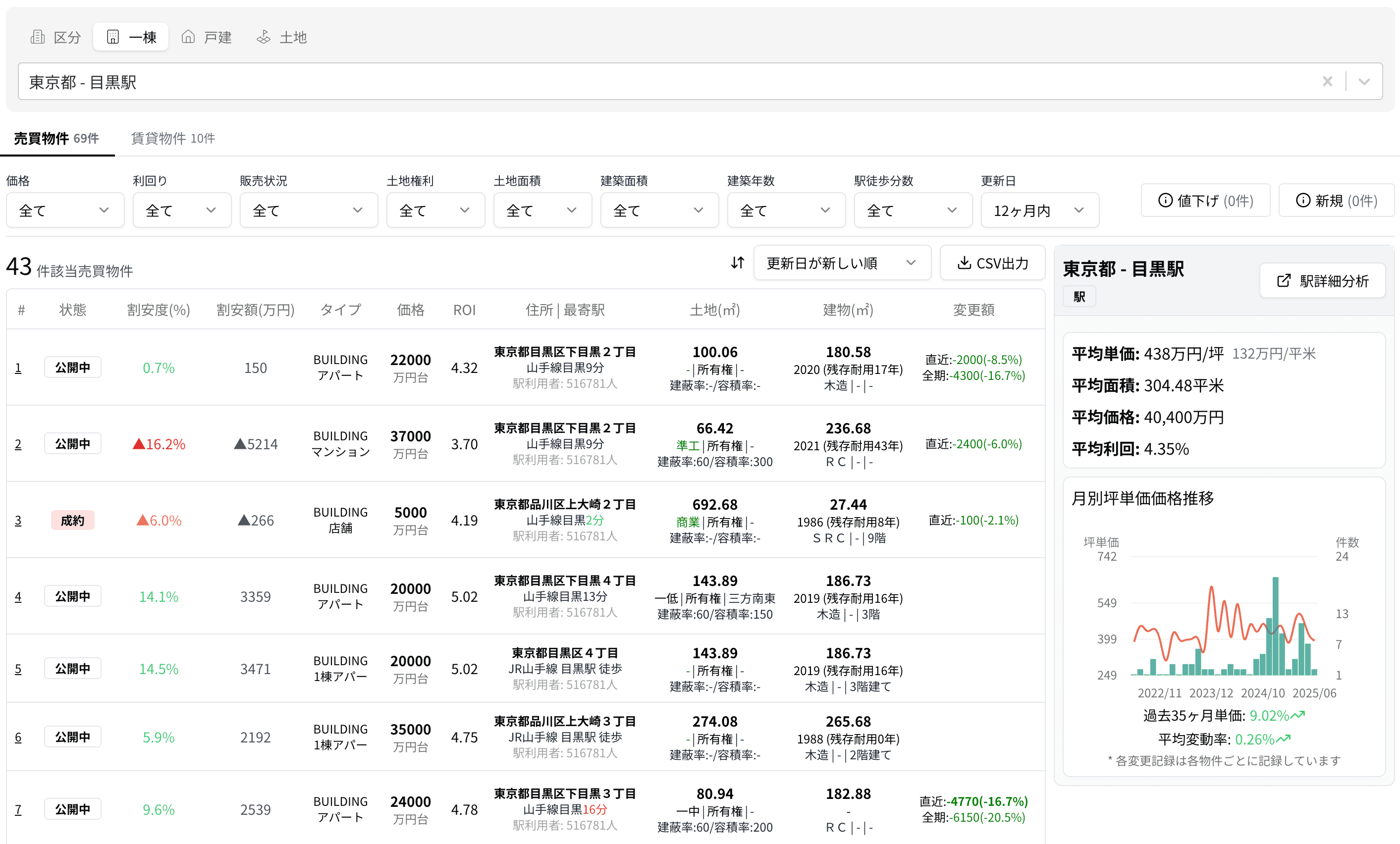Click address 東京都目黒区下目黒４丁目
The image size is (1400, 844).
(565, 580)
